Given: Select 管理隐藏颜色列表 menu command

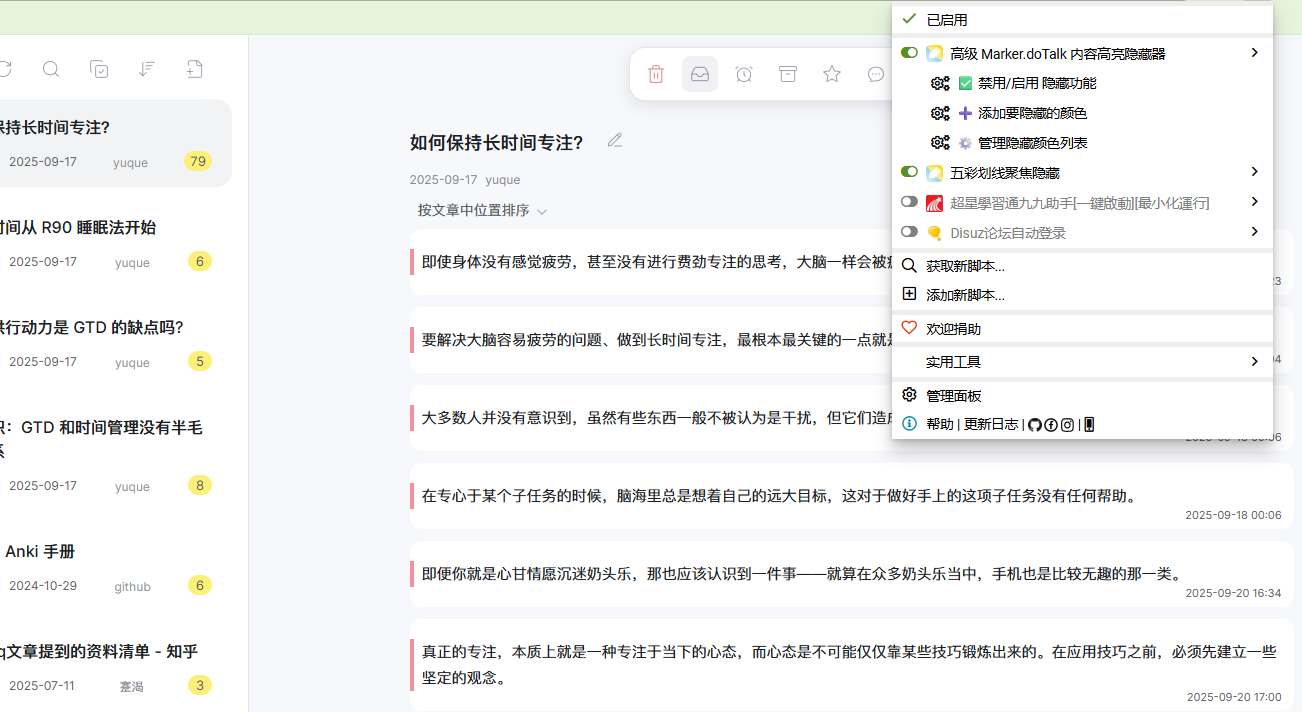Looking at the screenshot, I should tap(1032, 143).
